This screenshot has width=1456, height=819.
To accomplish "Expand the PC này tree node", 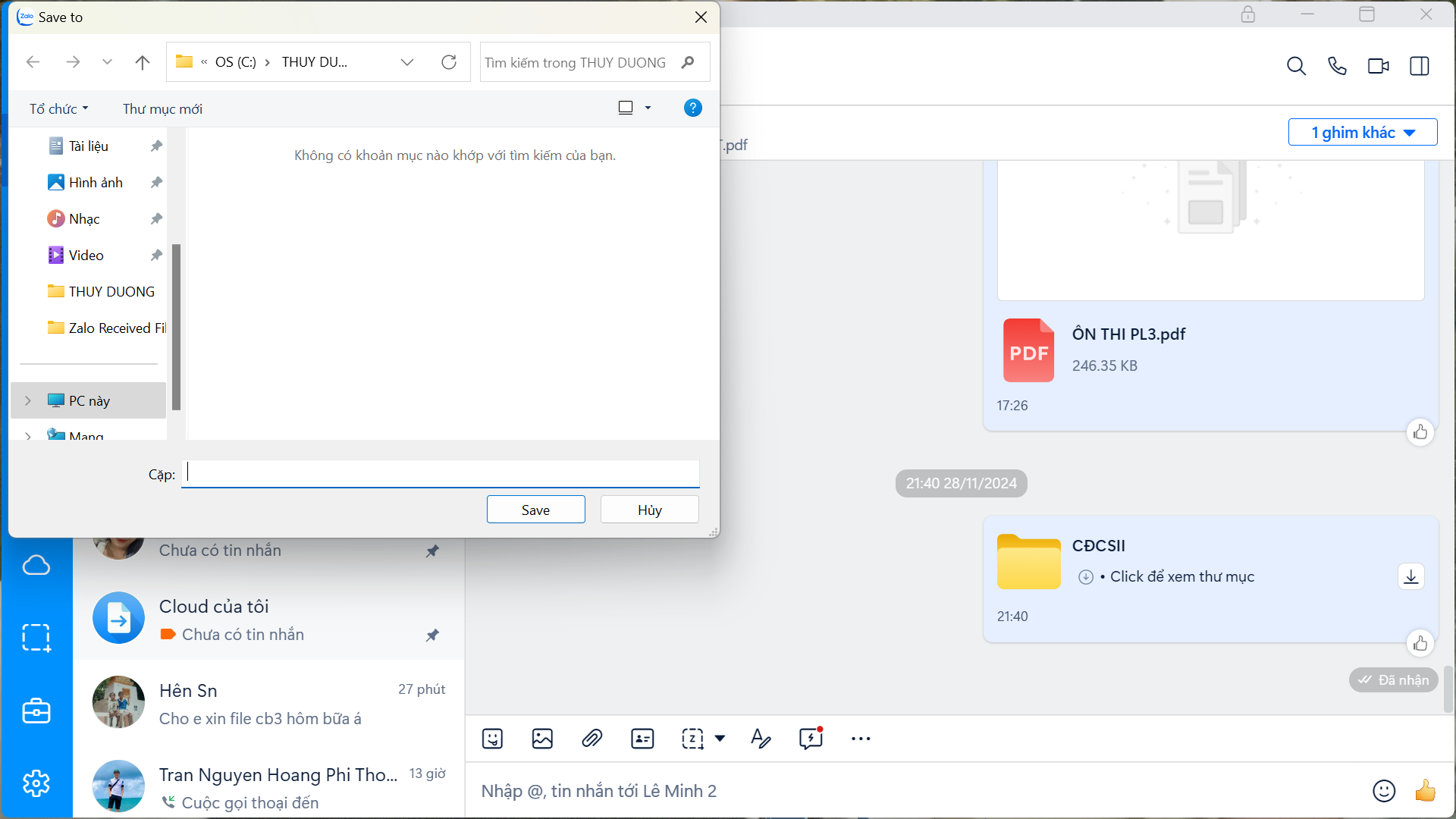I will tap(28, 400).
